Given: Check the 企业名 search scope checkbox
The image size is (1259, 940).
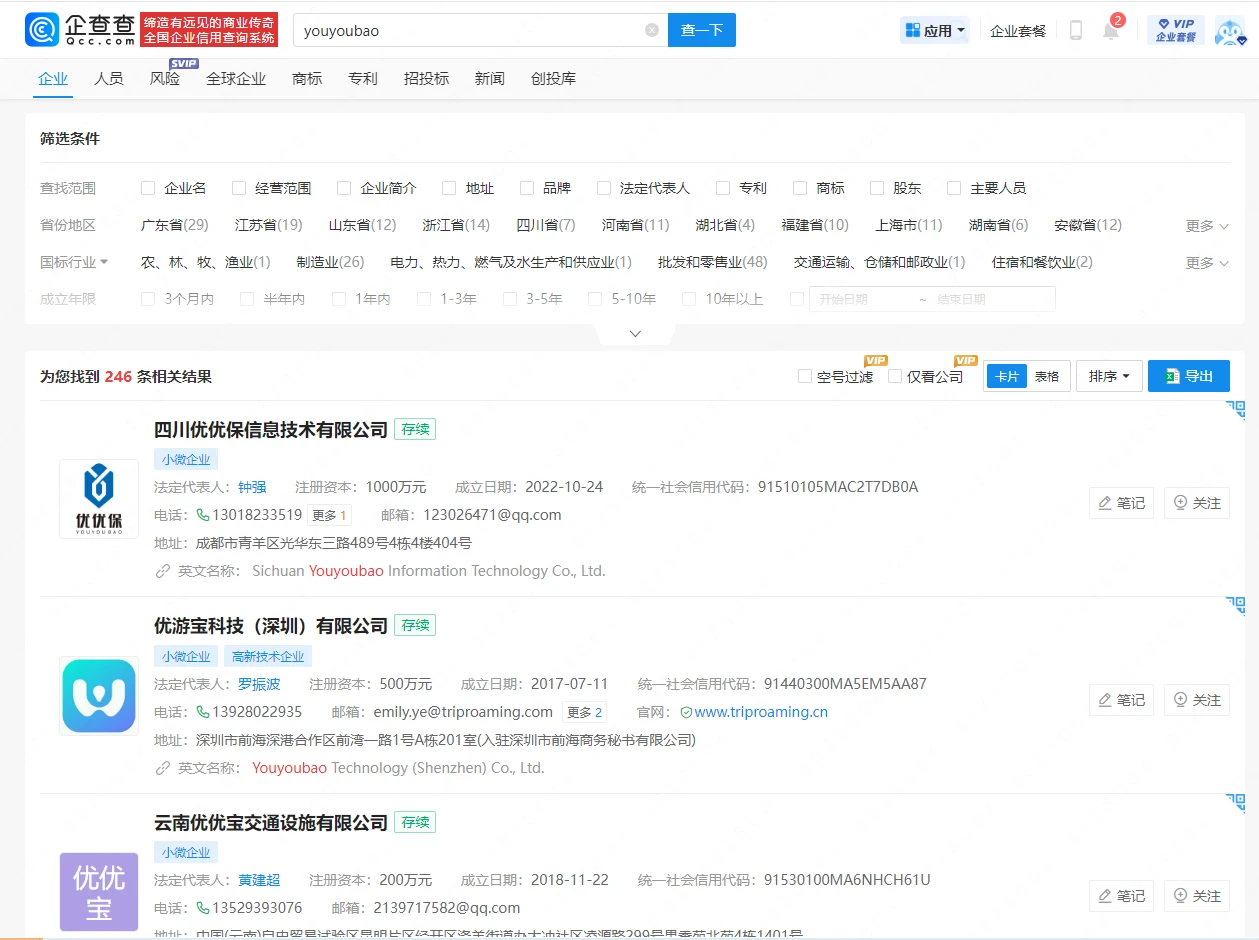Looking at the screenshot, I should tap(148, 188).
